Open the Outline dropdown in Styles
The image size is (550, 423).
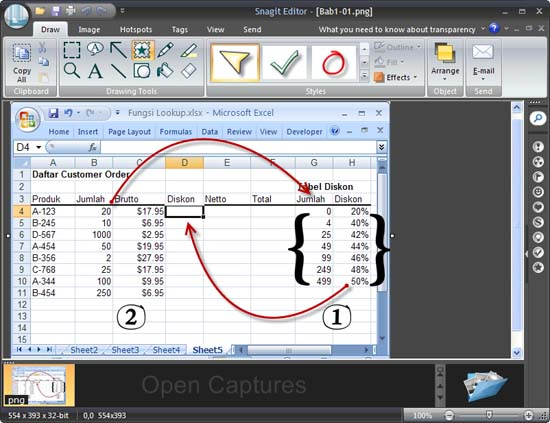(x=397, y=47)
